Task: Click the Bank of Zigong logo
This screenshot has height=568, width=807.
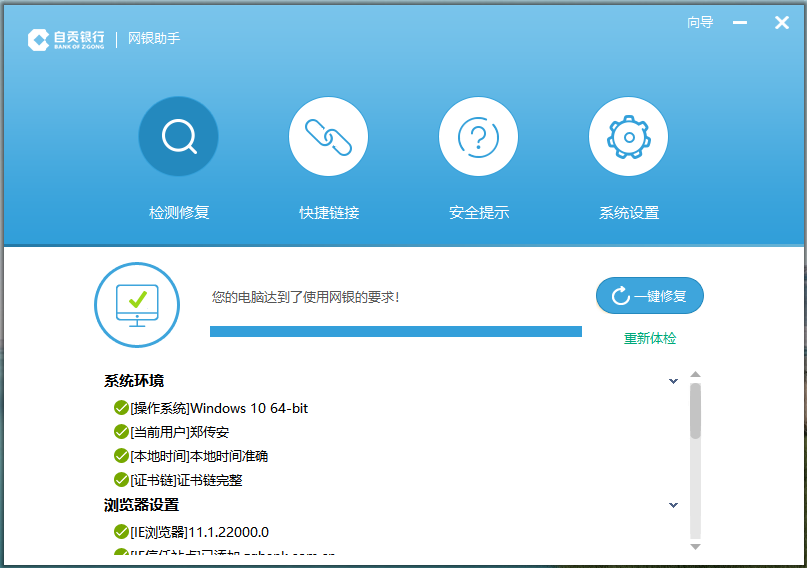Action: 66,40
